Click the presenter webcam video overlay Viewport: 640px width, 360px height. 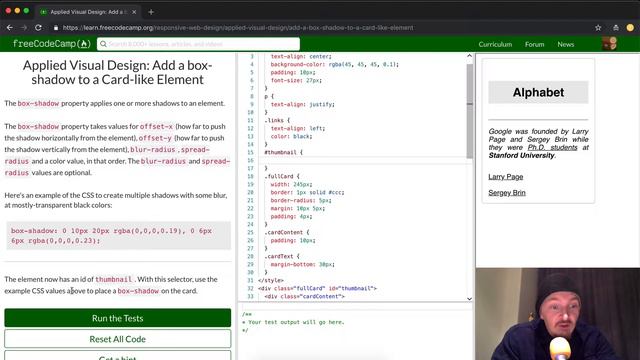coord(558,314)
